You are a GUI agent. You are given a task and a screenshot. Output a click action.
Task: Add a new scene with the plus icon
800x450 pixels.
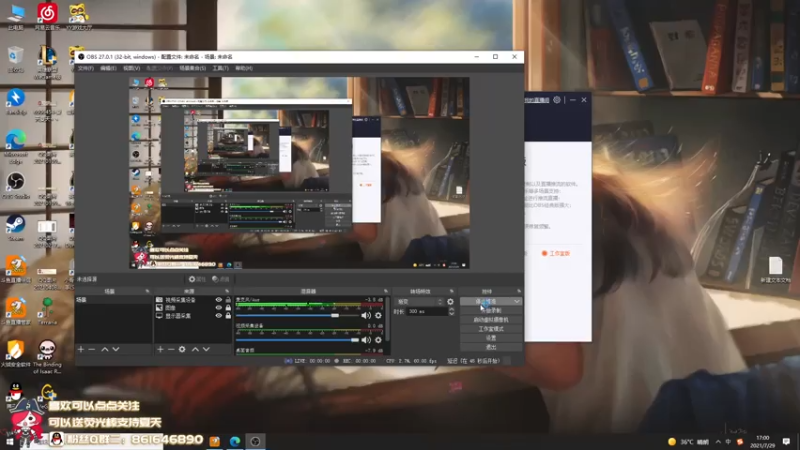(81, 349)
